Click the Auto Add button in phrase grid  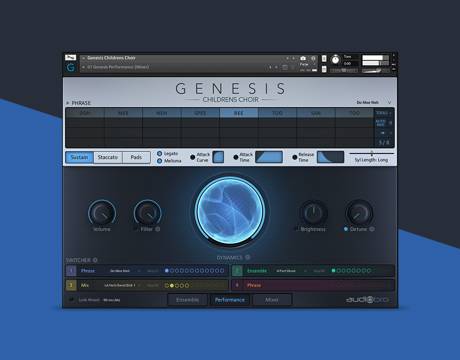(381, 123)
